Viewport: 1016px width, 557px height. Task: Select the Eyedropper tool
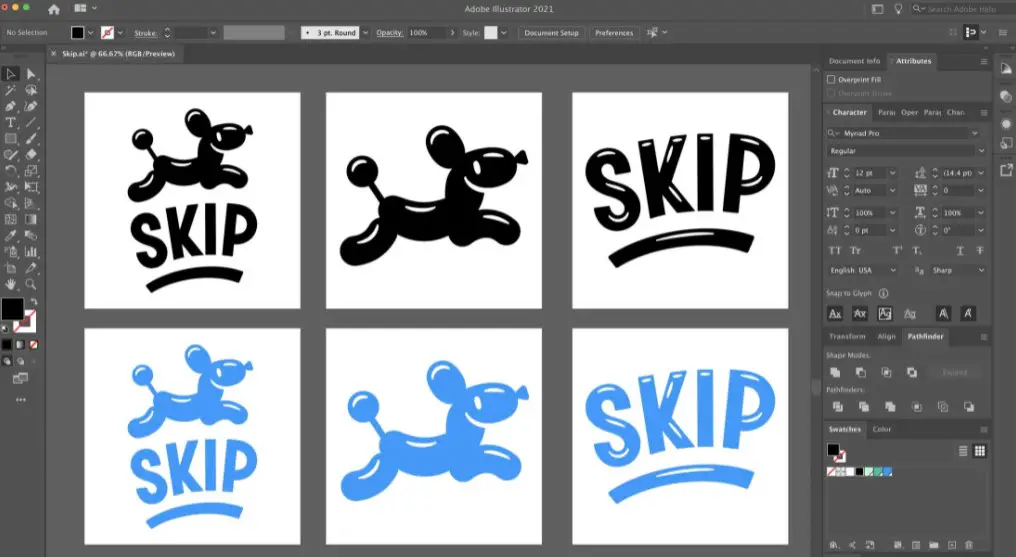[10, 236]
